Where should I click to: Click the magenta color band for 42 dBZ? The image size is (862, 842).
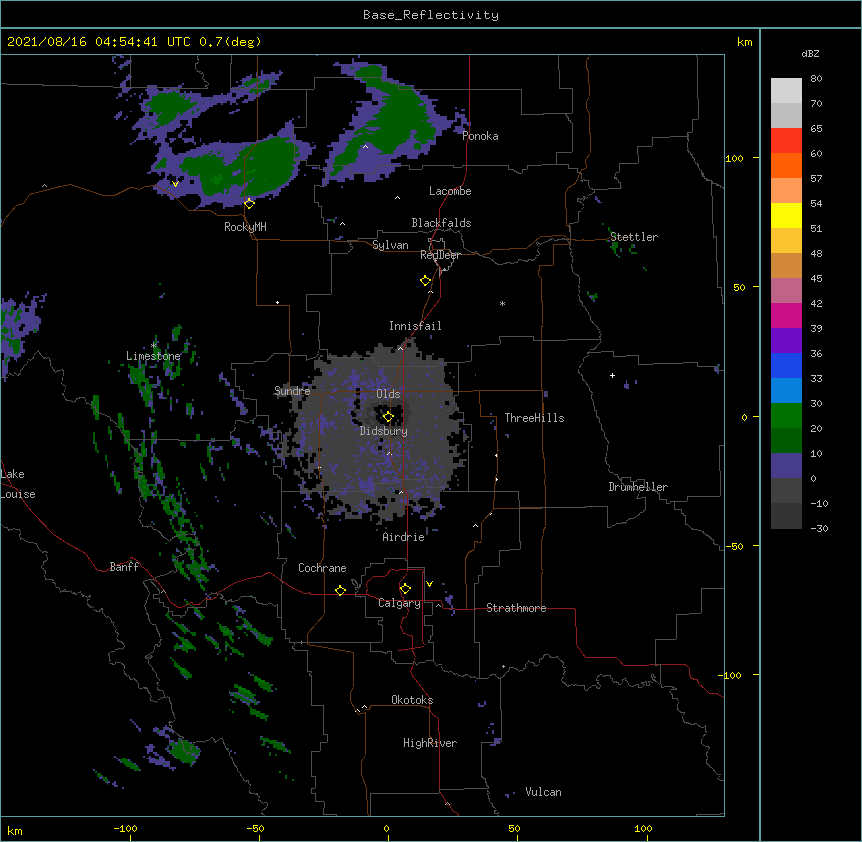786,315
